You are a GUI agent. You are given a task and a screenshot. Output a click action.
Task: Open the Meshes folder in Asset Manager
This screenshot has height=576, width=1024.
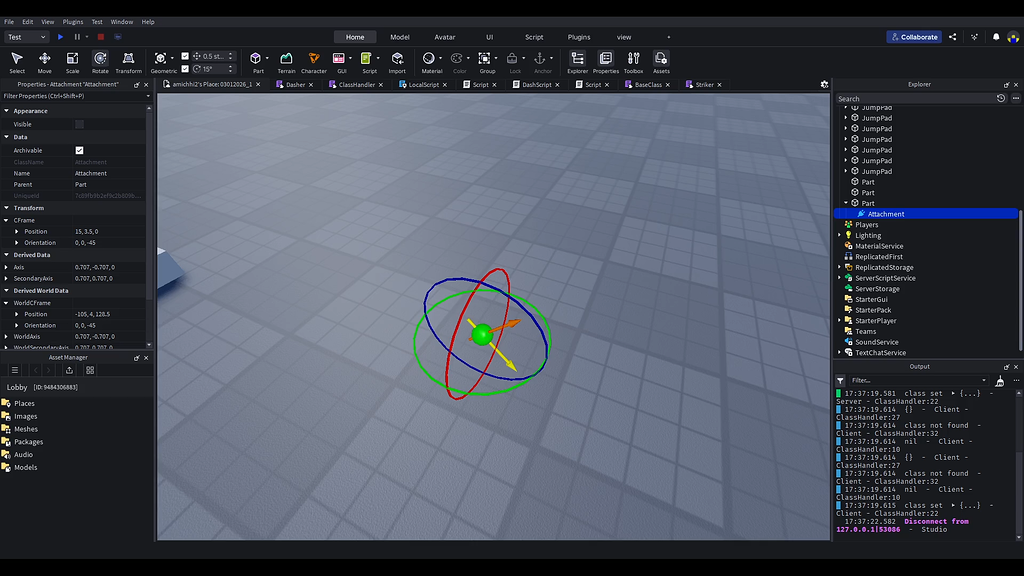pyautogui.click(x=25, y=429)
